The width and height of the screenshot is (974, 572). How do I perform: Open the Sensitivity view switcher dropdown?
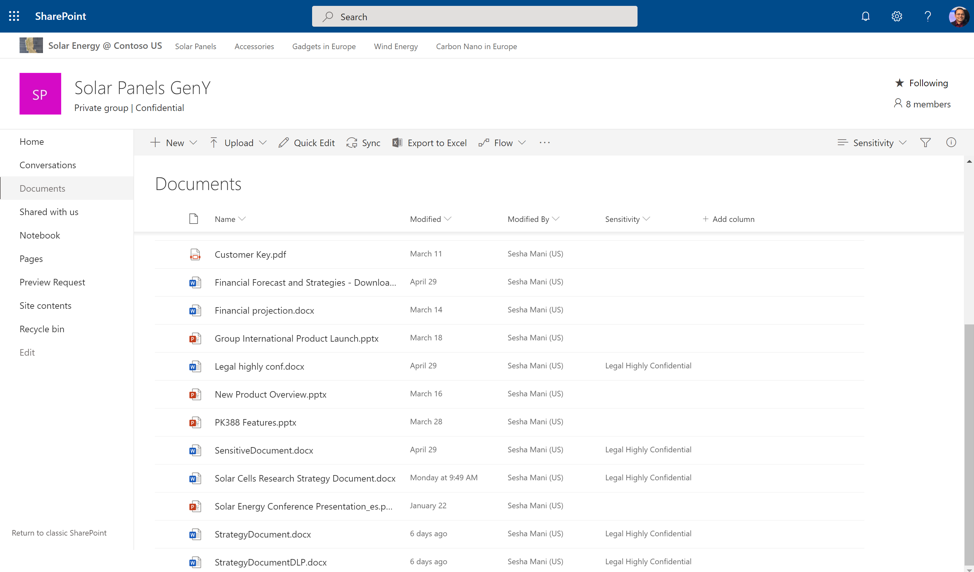872,143
